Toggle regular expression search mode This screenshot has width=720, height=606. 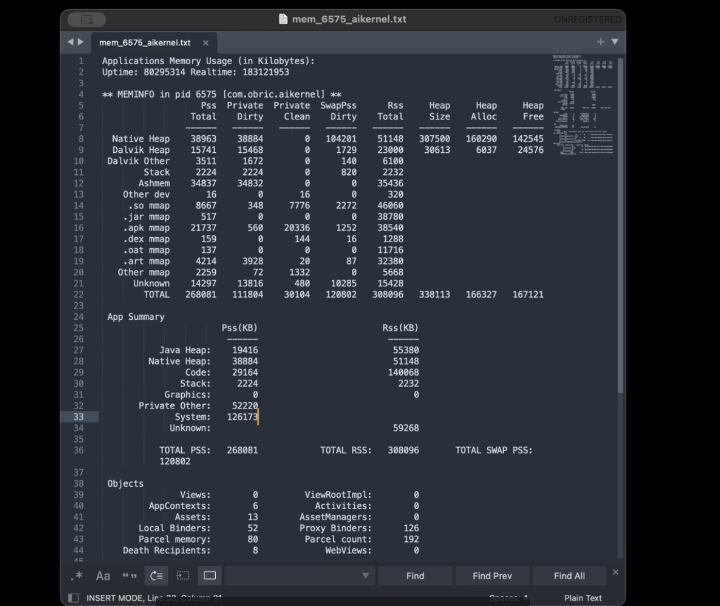[x=77, y=576]
